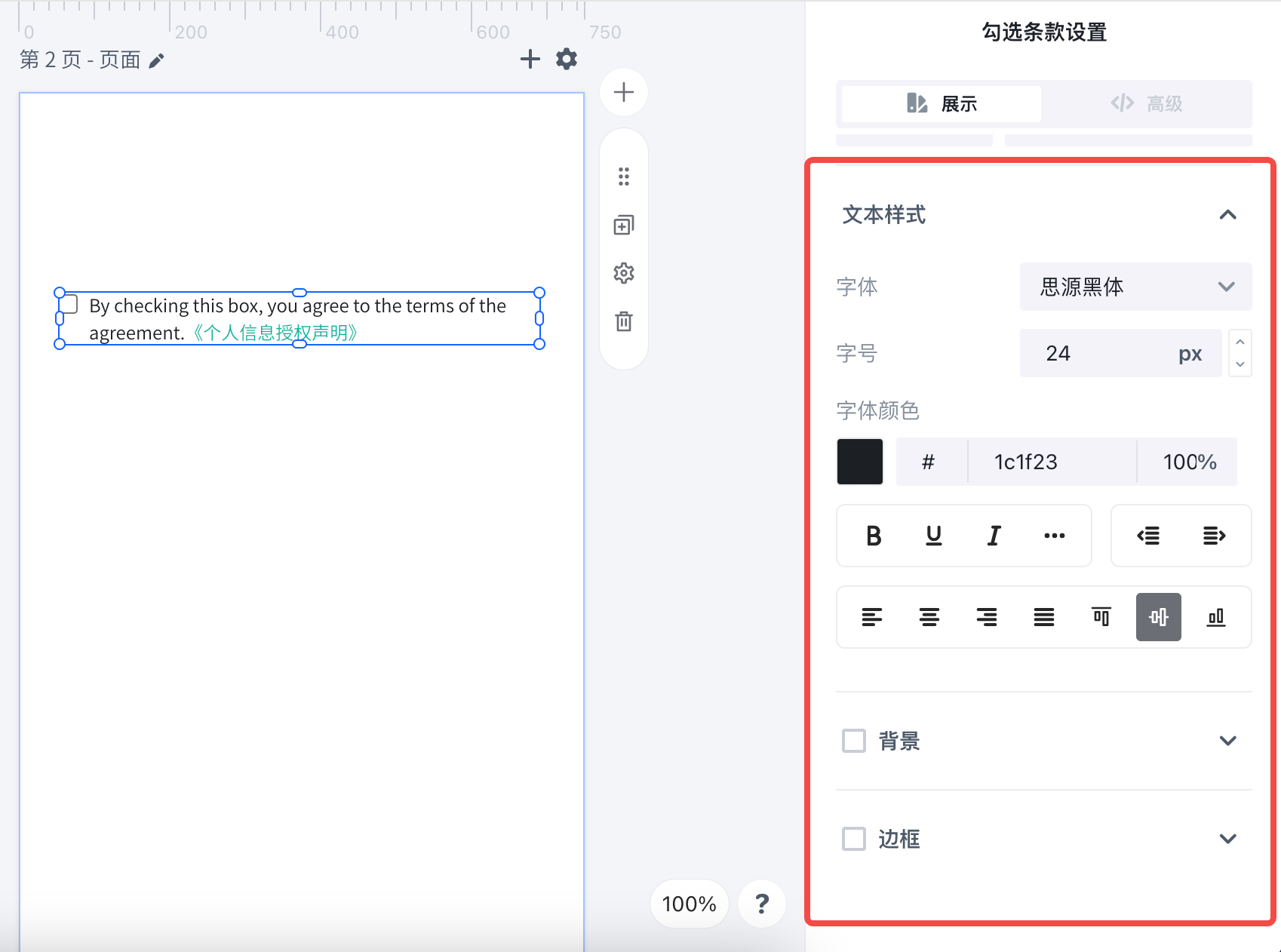Expand the 边框 section chevron
This screenshot has height=952, width=1281.
coord(1228,839)
